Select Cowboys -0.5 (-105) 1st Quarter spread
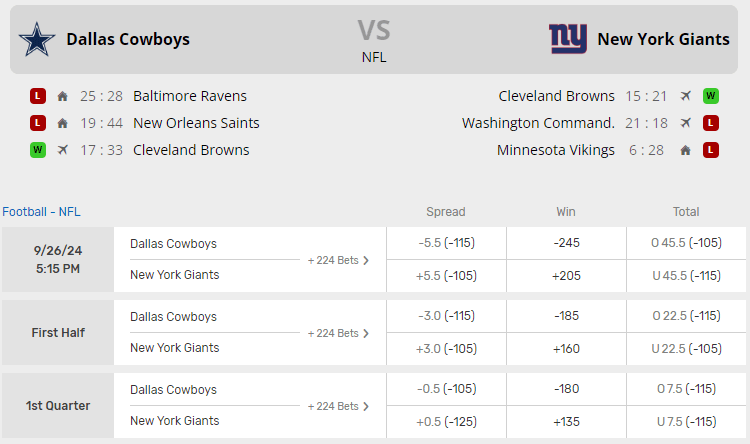 pyautogui.click(x=446, y=389)
